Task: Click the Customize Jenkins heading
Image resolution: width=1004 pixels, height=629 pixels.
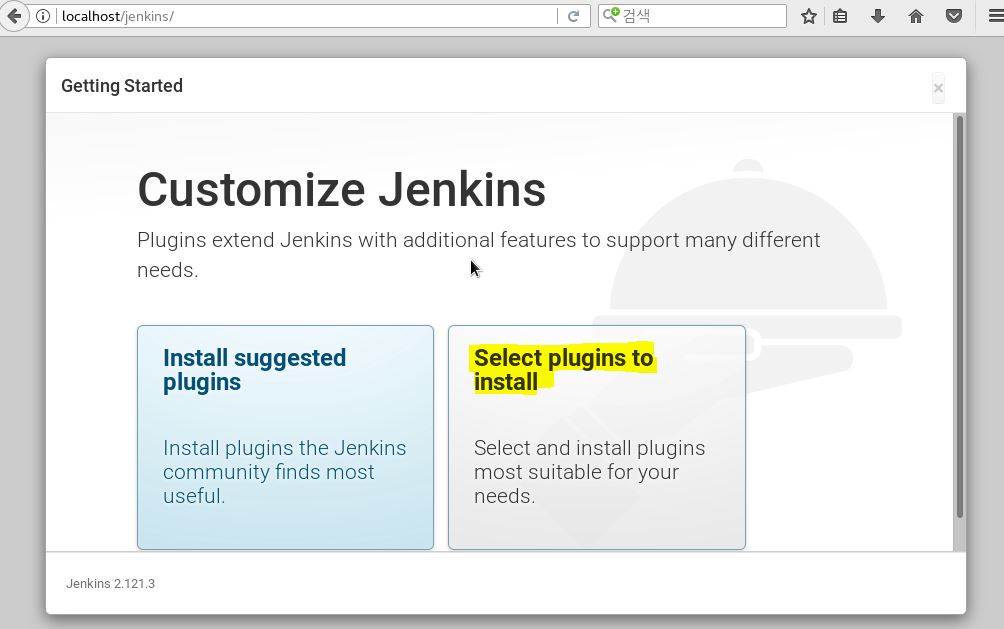Action: [x=341, y=190]
